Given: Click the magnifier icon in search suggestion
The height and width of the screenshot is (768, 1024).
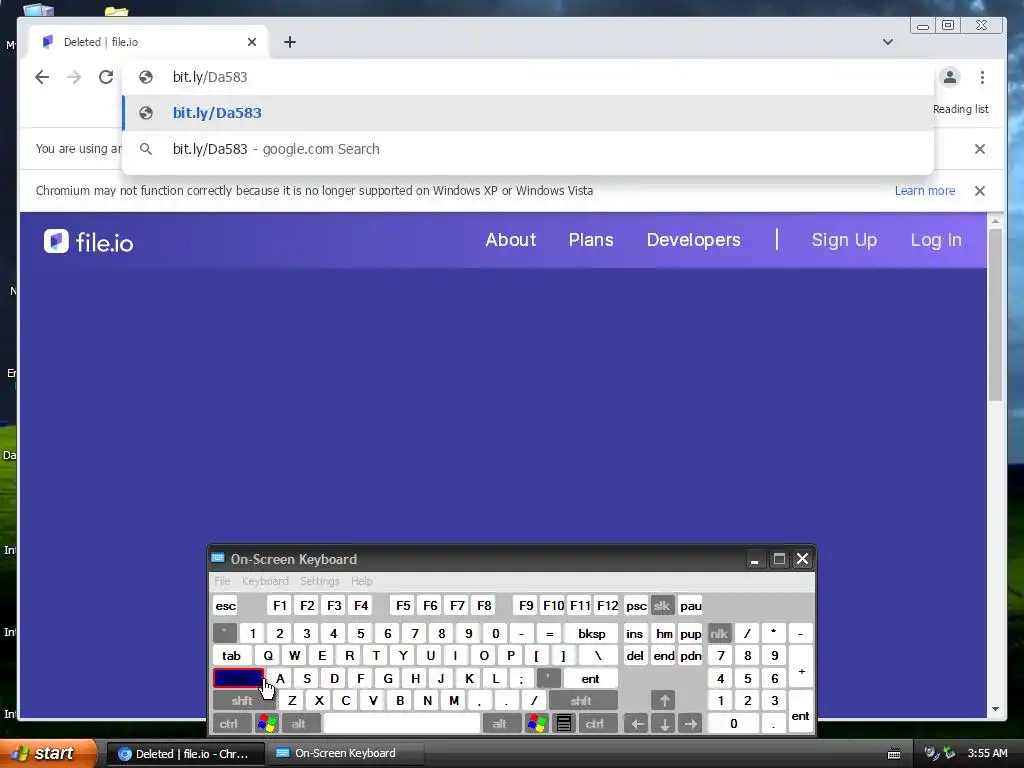Looking at the screenshot, I should click(x=146, y=149).
